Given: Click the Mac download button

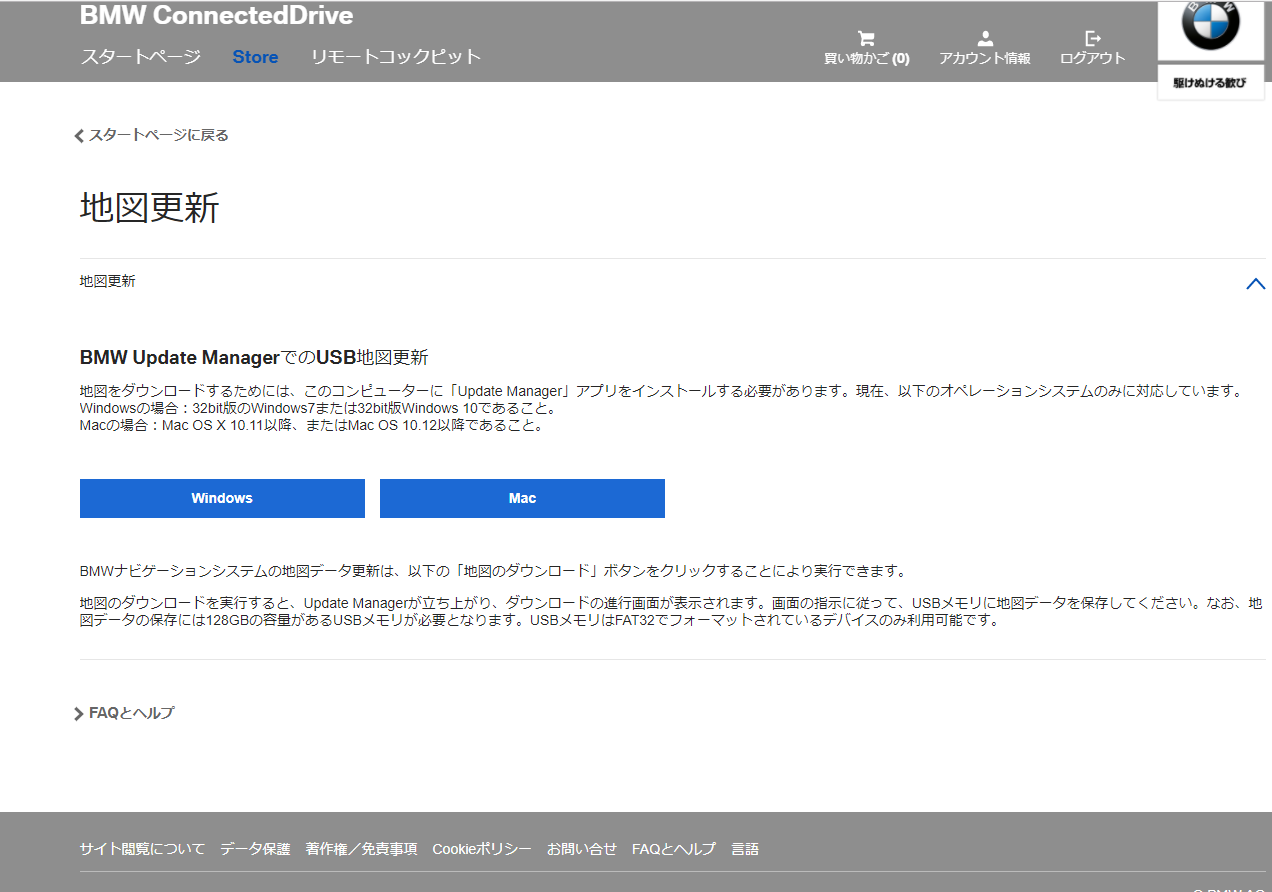Looking at the screenshot, I should click(x=522, y=498).
